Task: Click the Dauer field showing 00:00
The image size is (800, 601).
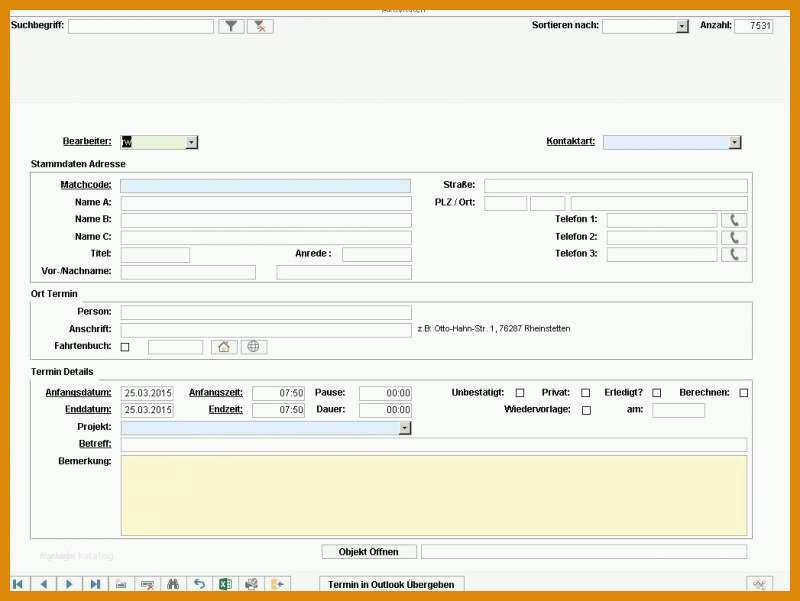Action: pos(385,410)
